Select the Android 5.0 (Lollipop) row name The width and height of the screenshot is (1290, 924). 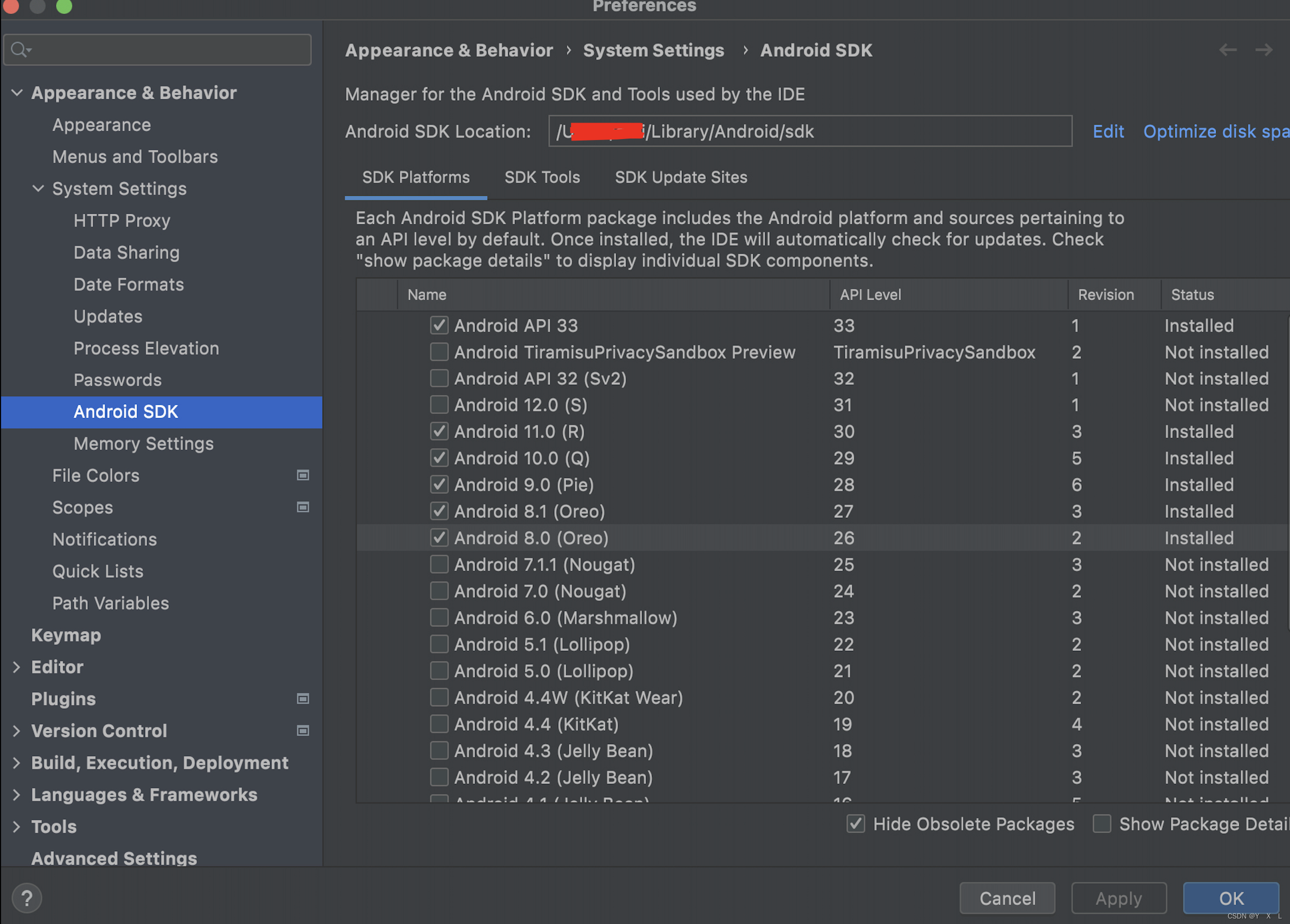pos(544,671)
